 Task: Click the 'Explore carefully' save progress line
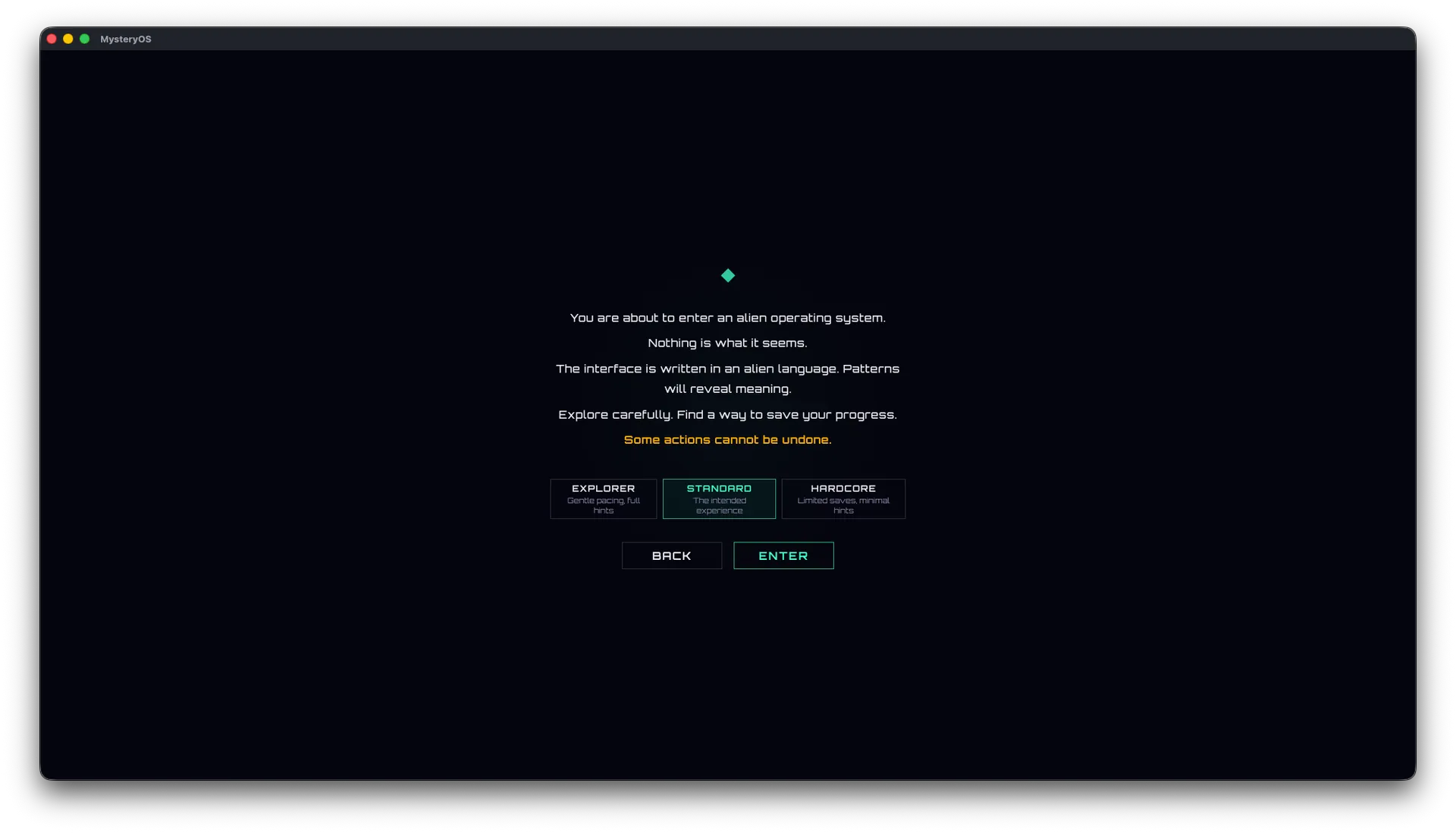tap(727, 415)
